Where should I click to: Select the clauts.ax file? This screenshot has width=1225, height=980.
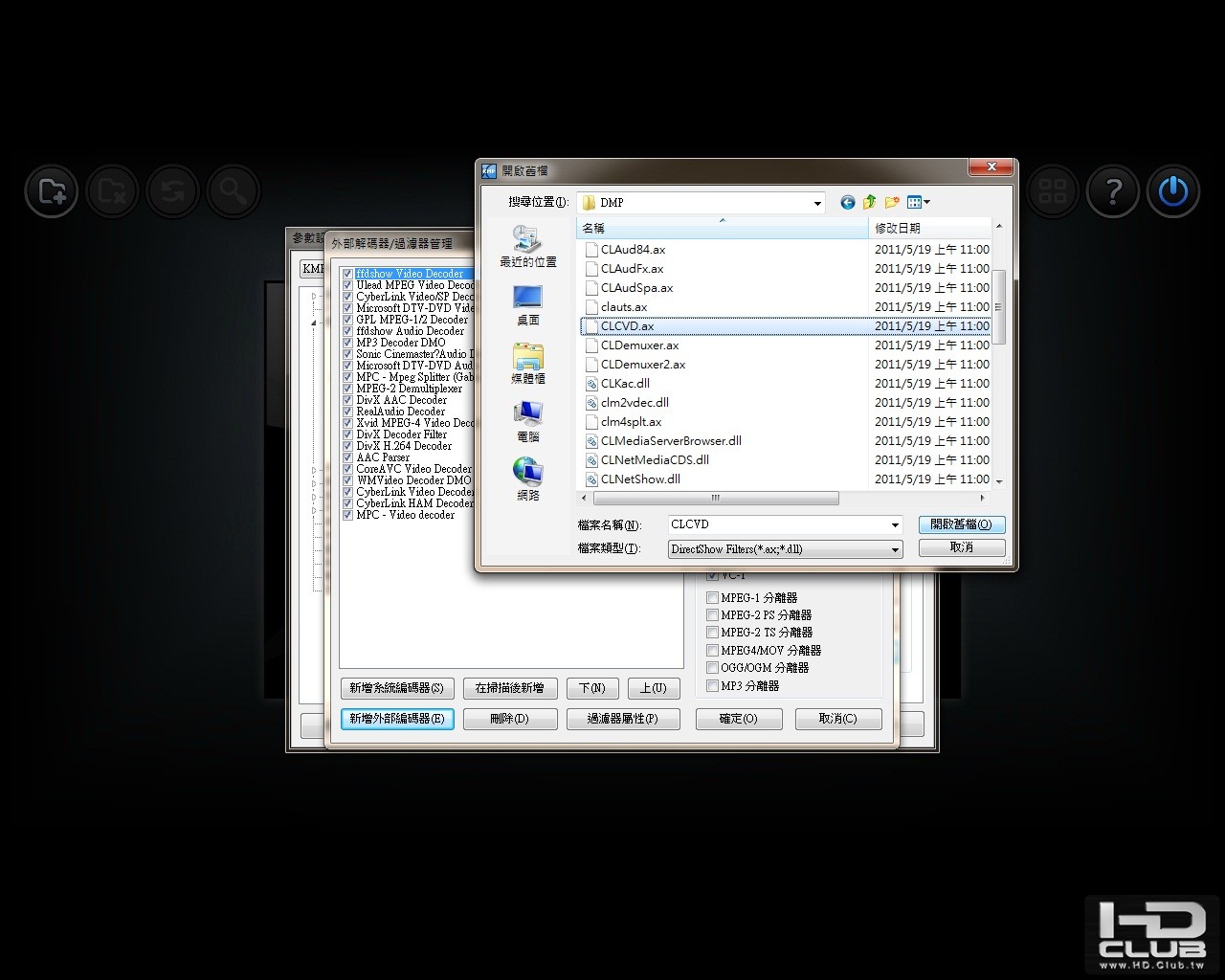[x=623, y=307]
